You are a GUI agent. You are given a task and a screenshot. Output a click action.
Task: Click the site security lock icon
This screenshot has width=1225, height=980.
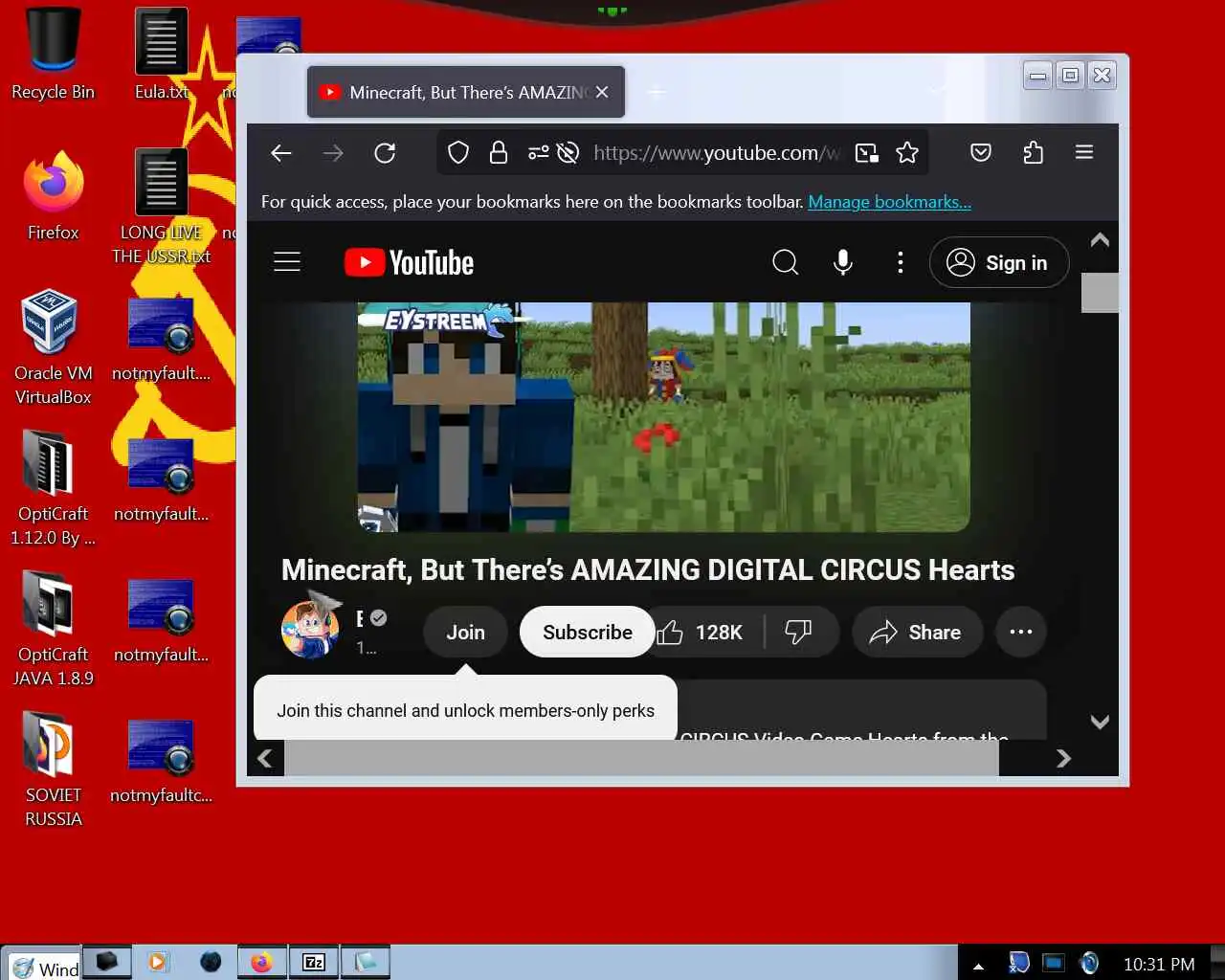[x=499, y=153]
